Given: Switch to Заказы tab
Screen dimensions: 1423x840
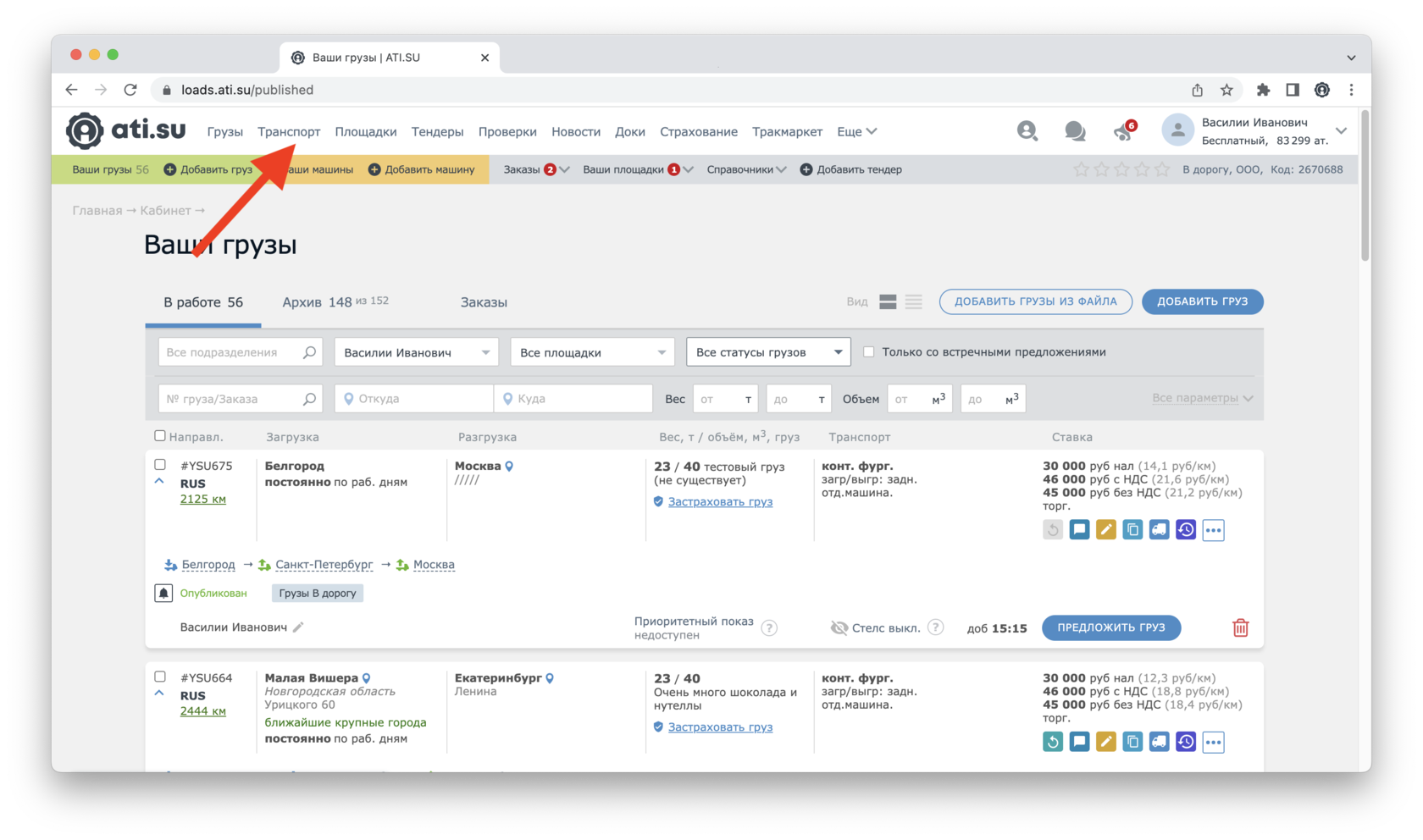Looking at the screenshot, I should pos(484,302).
